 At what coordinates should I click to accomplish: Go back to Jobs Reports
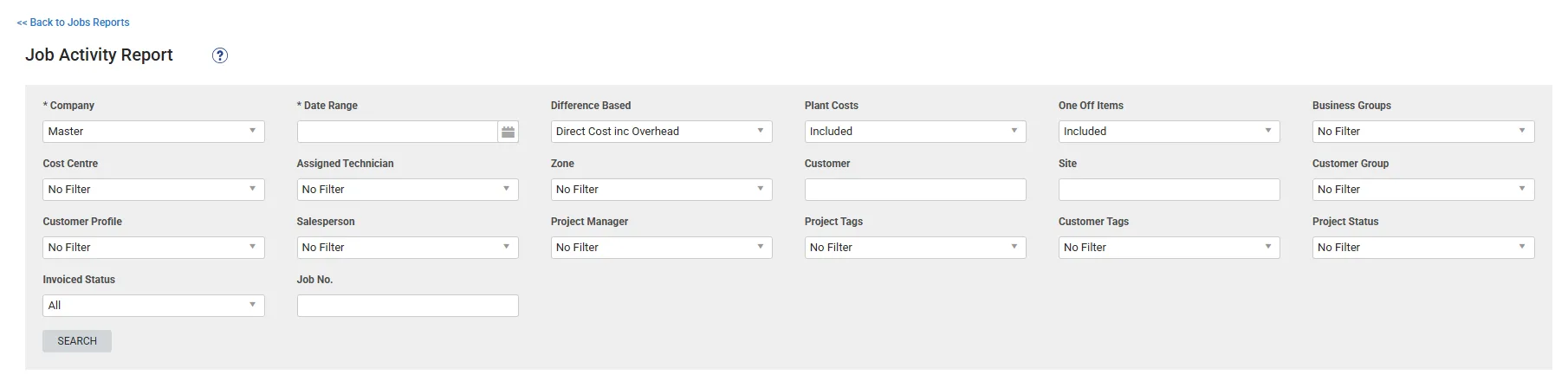coord(74,23)
